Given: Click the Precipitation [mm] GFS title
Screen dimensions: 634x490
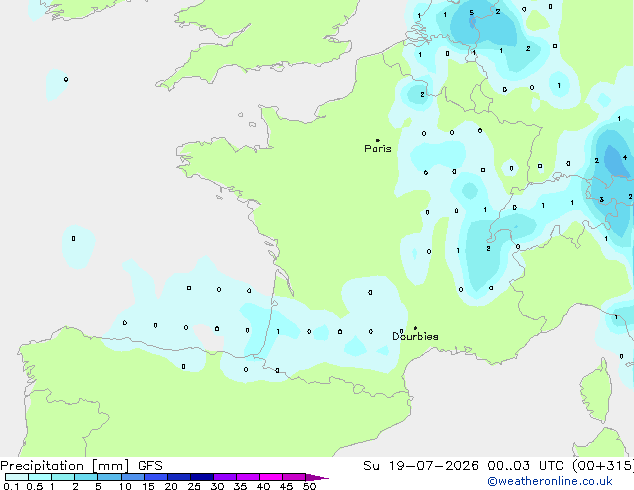Looking at the screenshot, I should click(81, 466).
